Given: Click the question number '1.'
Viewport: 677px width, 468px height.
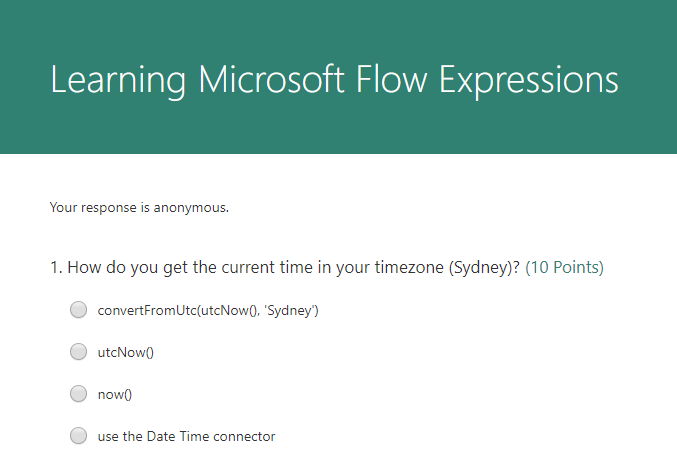Looking at the screenshot, I should click(56, 267).
